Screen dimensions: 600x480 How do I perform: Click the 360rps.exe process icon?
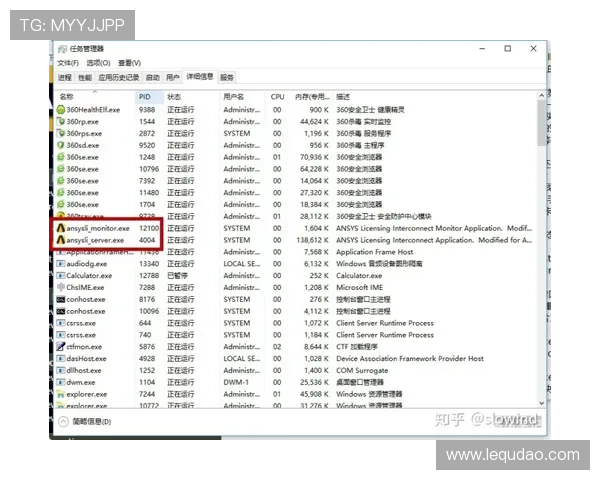60,133
